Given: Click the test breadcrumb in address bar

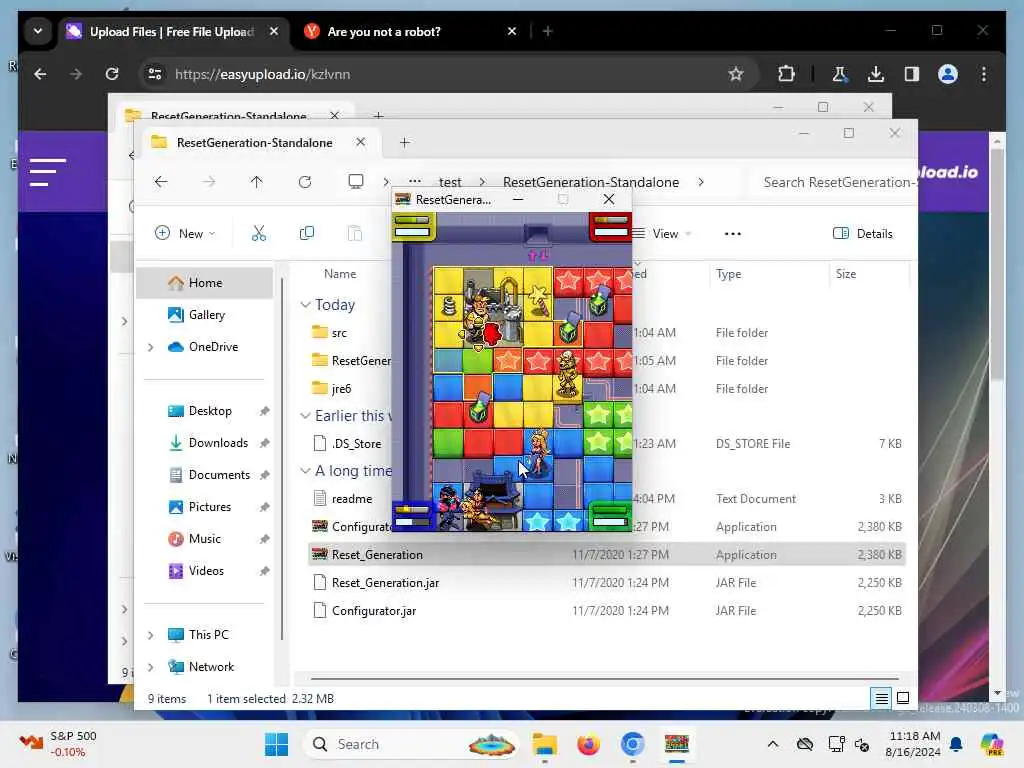Looking at the screenshot, I should (x=450, y=182).
